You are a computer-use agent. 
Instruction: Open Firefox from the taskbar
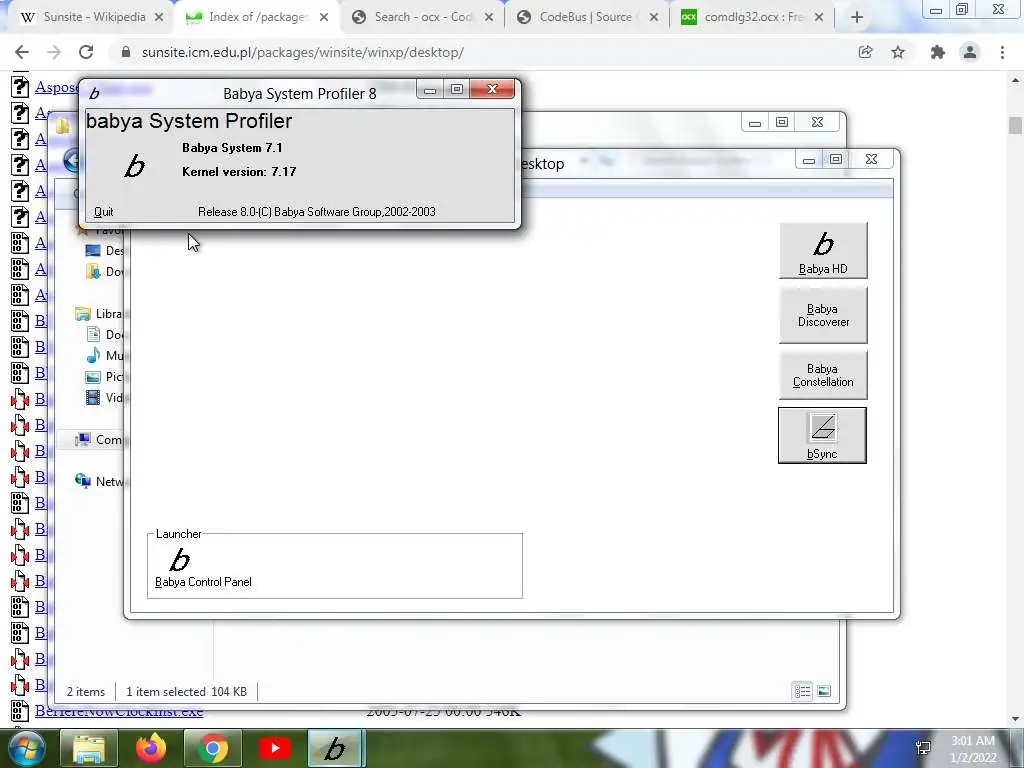tap(151, 748)
